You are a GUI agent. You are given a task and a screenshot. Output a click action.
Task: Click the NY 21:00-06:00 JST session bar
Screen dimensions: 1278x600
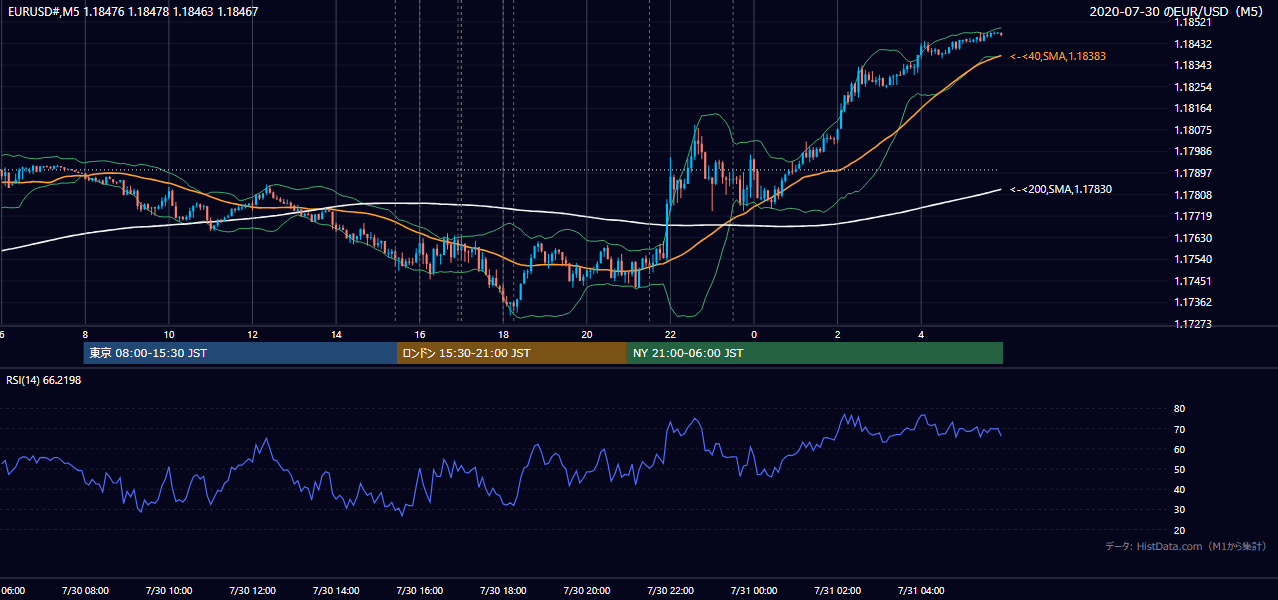pos(815,353)
